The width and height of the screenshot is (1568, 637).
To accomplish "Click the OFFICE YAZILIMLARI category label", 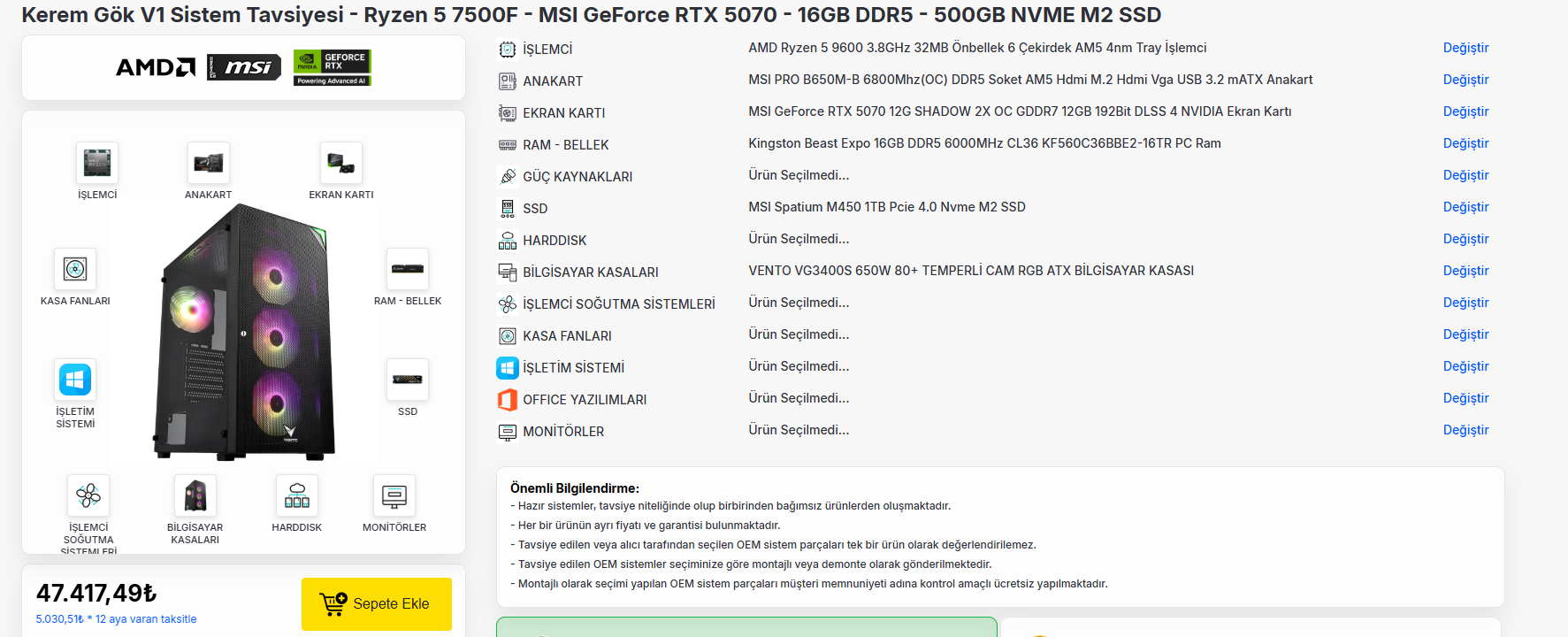I will click(x=585, y=400).
